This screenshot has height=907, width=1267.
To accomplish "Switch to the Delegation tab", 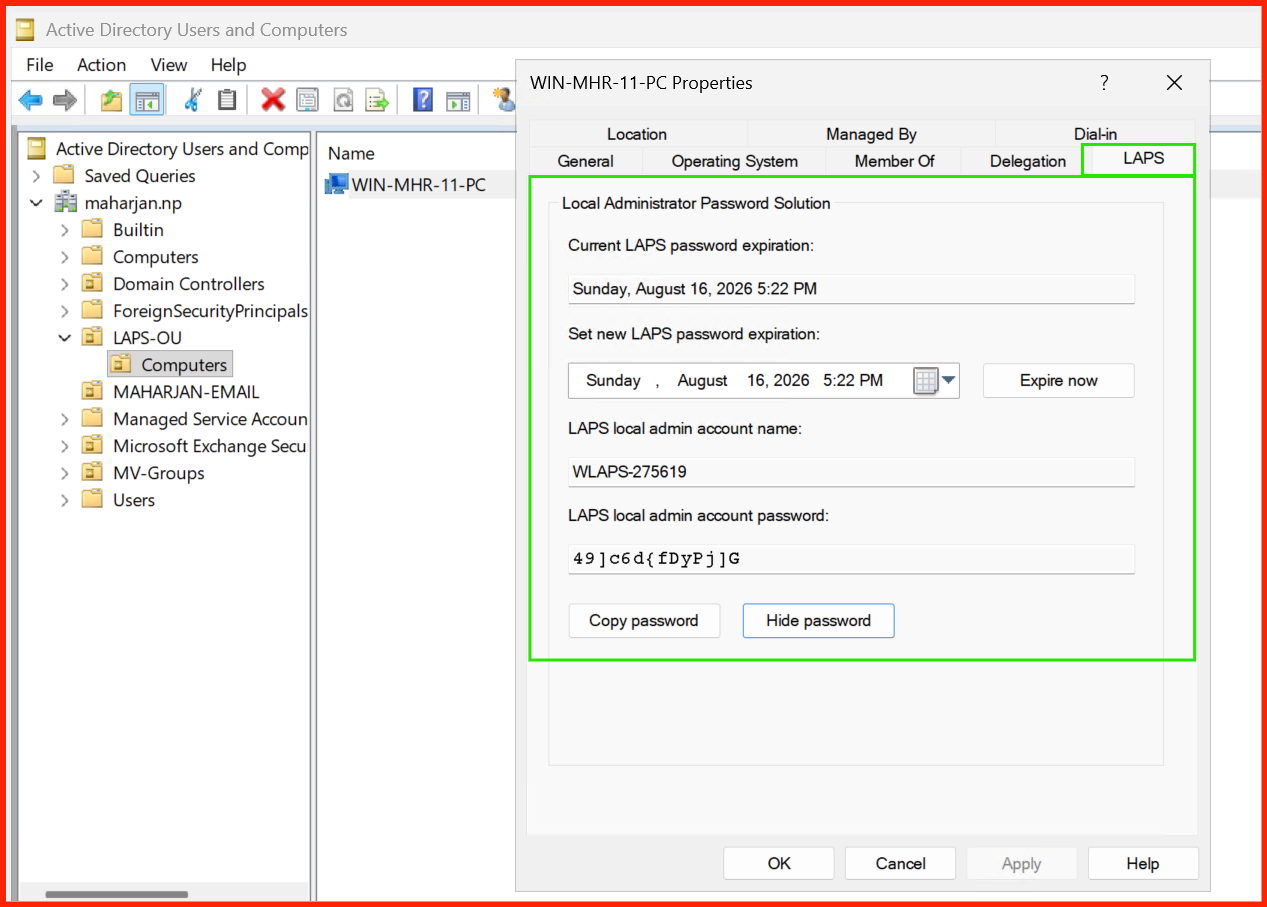I will [x=1027, y=161].
